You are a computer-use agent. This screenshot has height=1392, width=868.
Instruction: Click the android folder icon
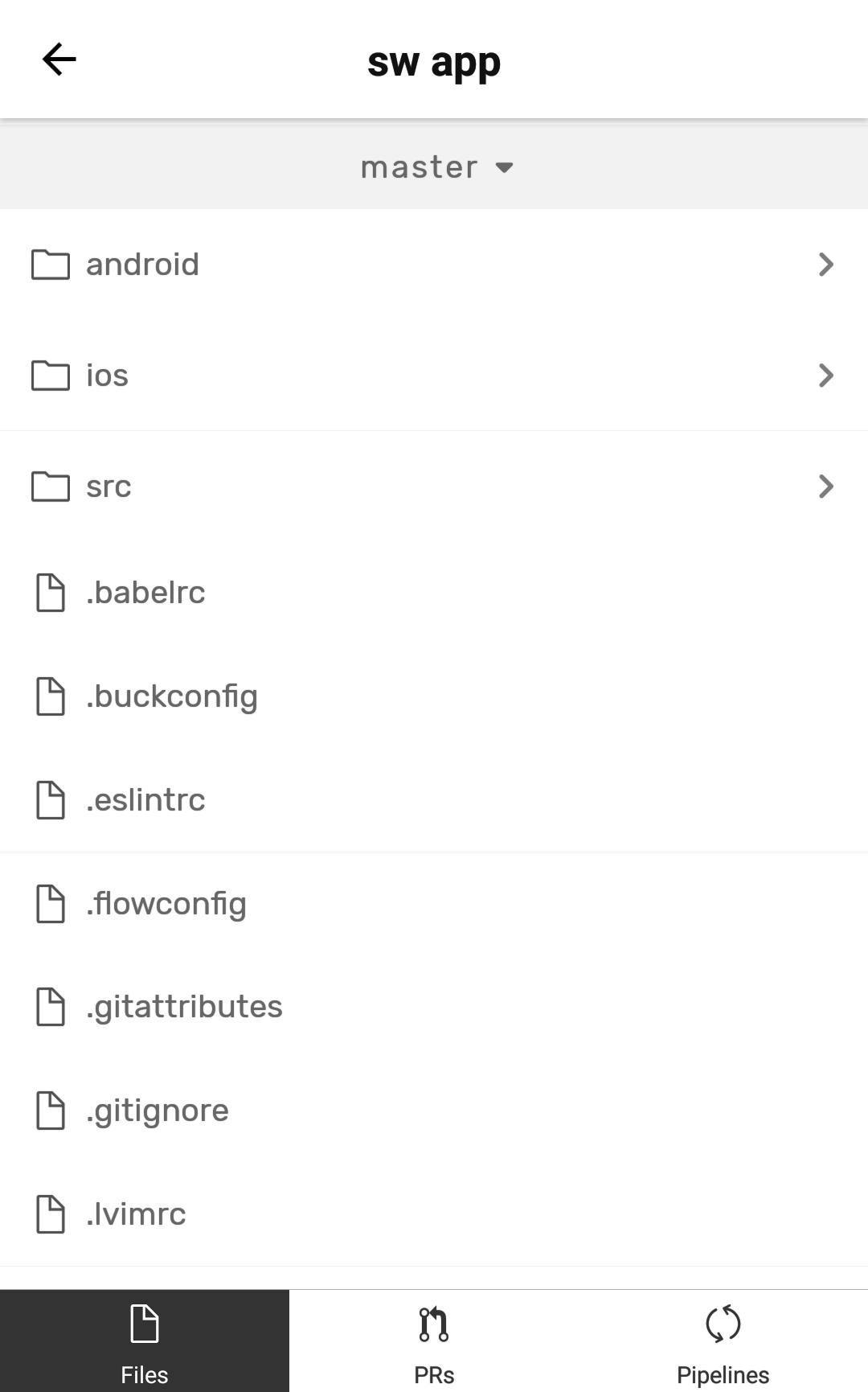tap(50, 265)
